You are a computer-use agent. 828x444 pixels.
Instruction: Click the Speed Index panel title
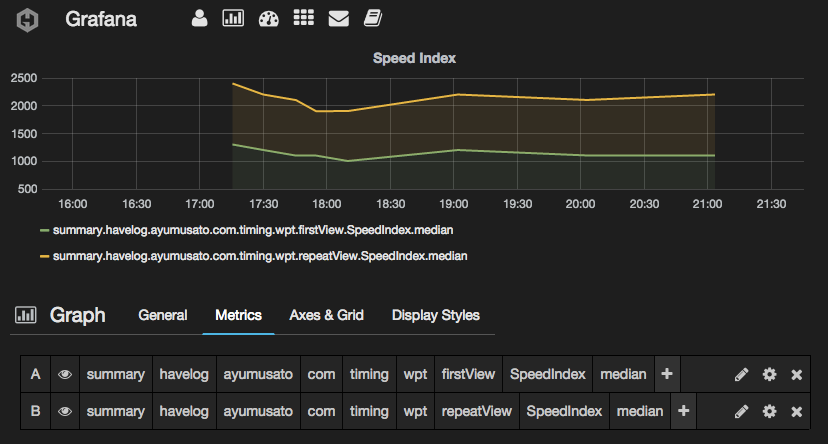coord(414,58)
